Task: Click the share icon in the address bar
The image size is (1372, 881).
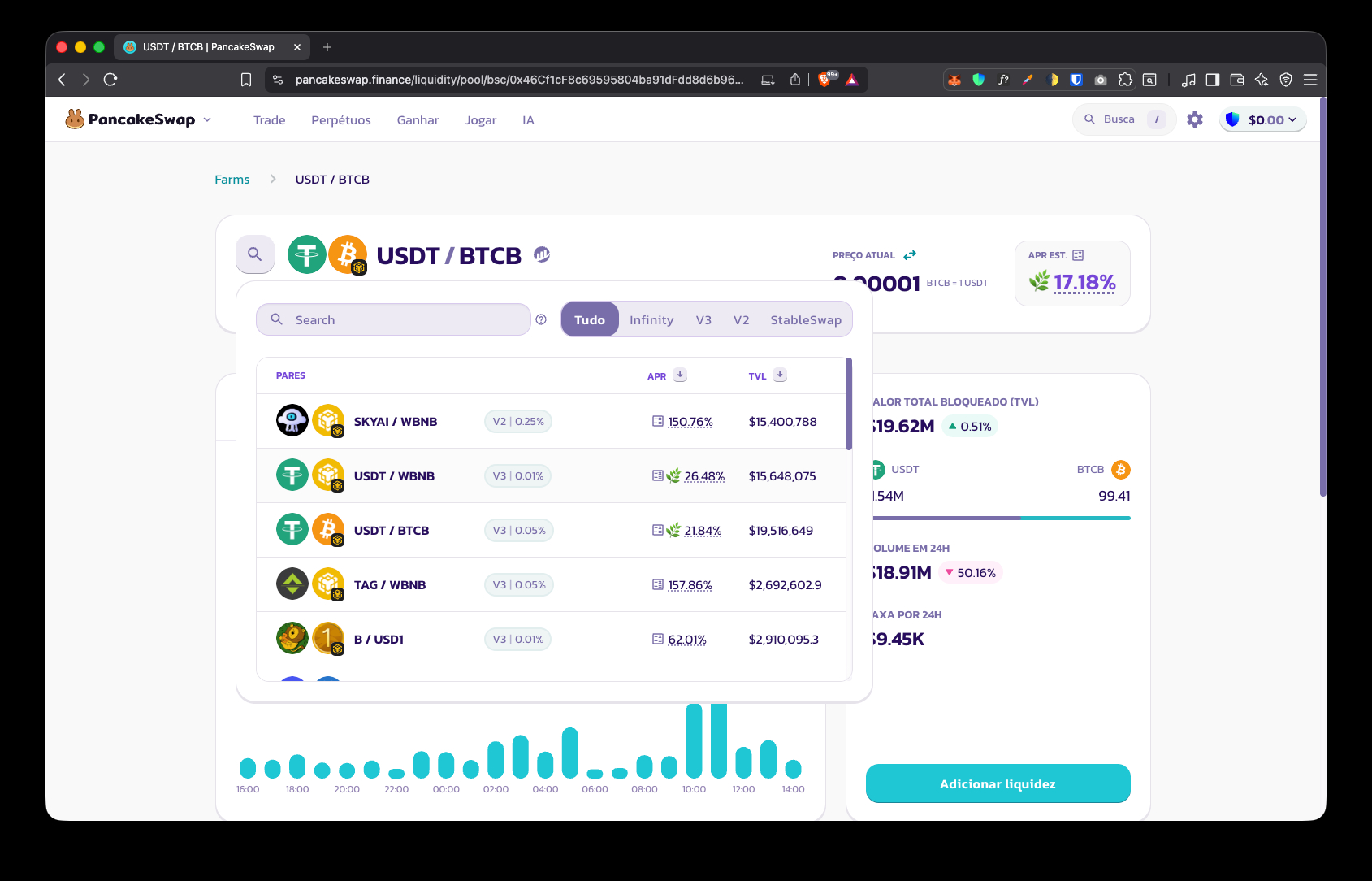Action: (x=795, y=80)
